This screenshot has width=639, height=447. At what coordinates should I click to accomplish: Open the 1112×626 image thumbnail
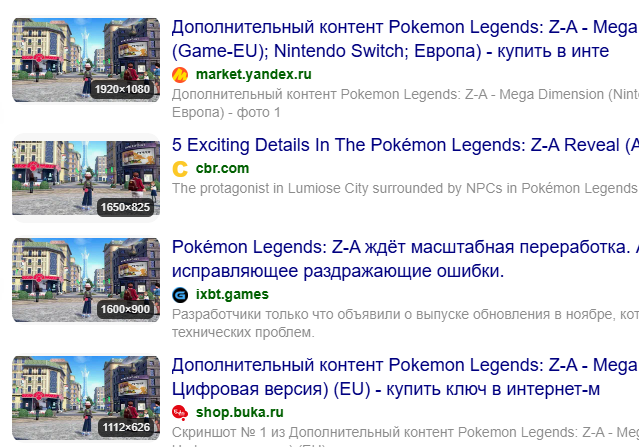click(x=86, y=398)
